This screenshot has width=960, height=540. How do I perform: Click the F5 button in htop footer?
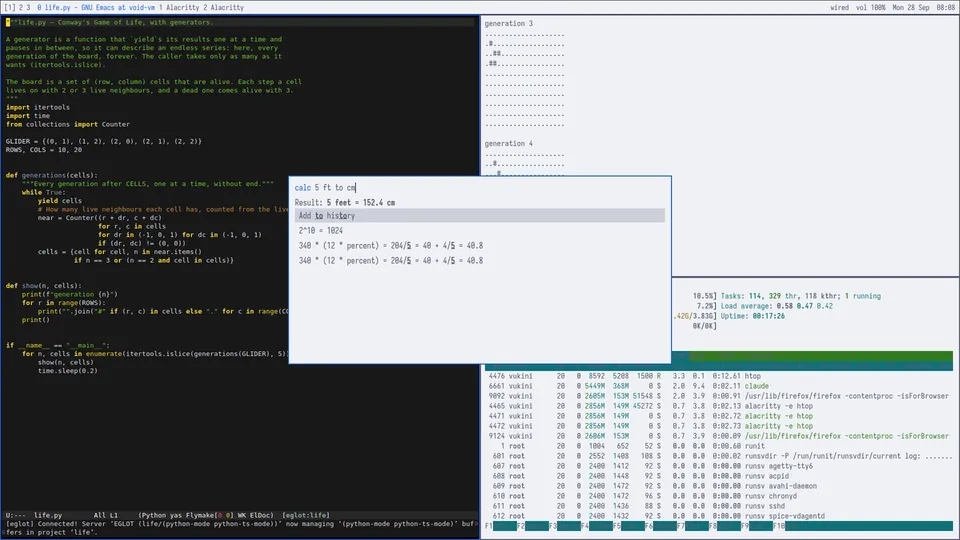pyautogui.click(x=629, y=526)
